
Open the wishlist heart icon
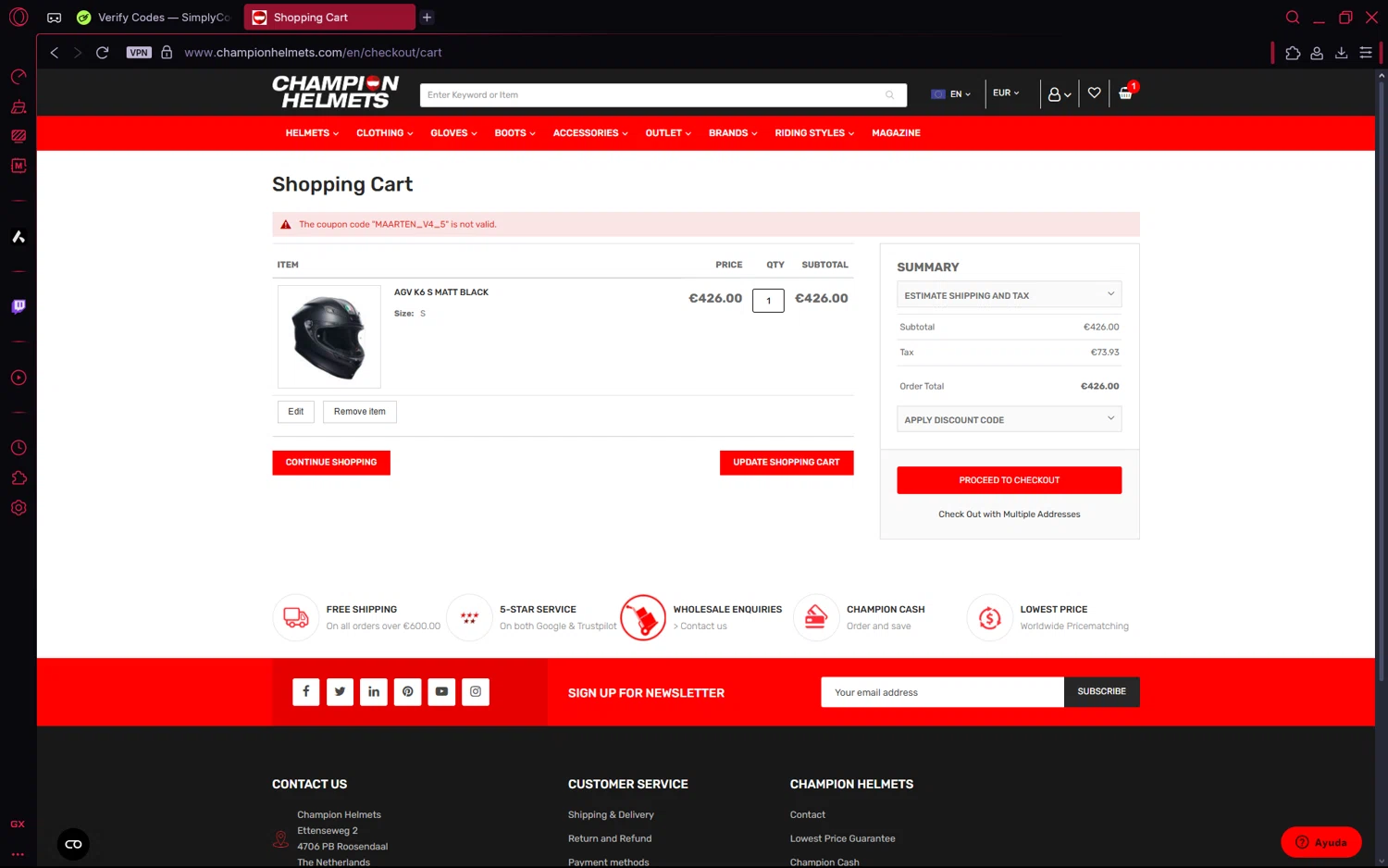pyautogui.click(x=1094, y=93)
